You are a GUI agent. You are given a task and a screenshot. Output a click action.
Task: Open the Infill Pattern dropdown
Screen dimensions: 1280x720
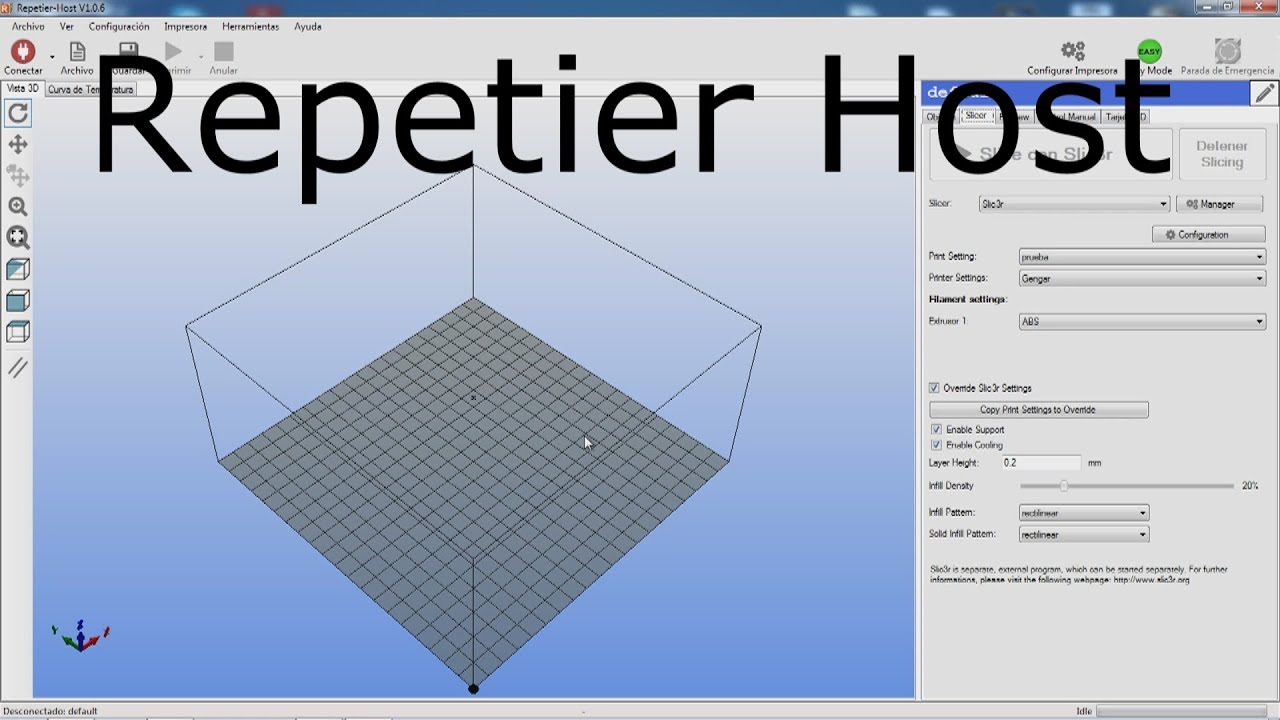coord(1084,513)
